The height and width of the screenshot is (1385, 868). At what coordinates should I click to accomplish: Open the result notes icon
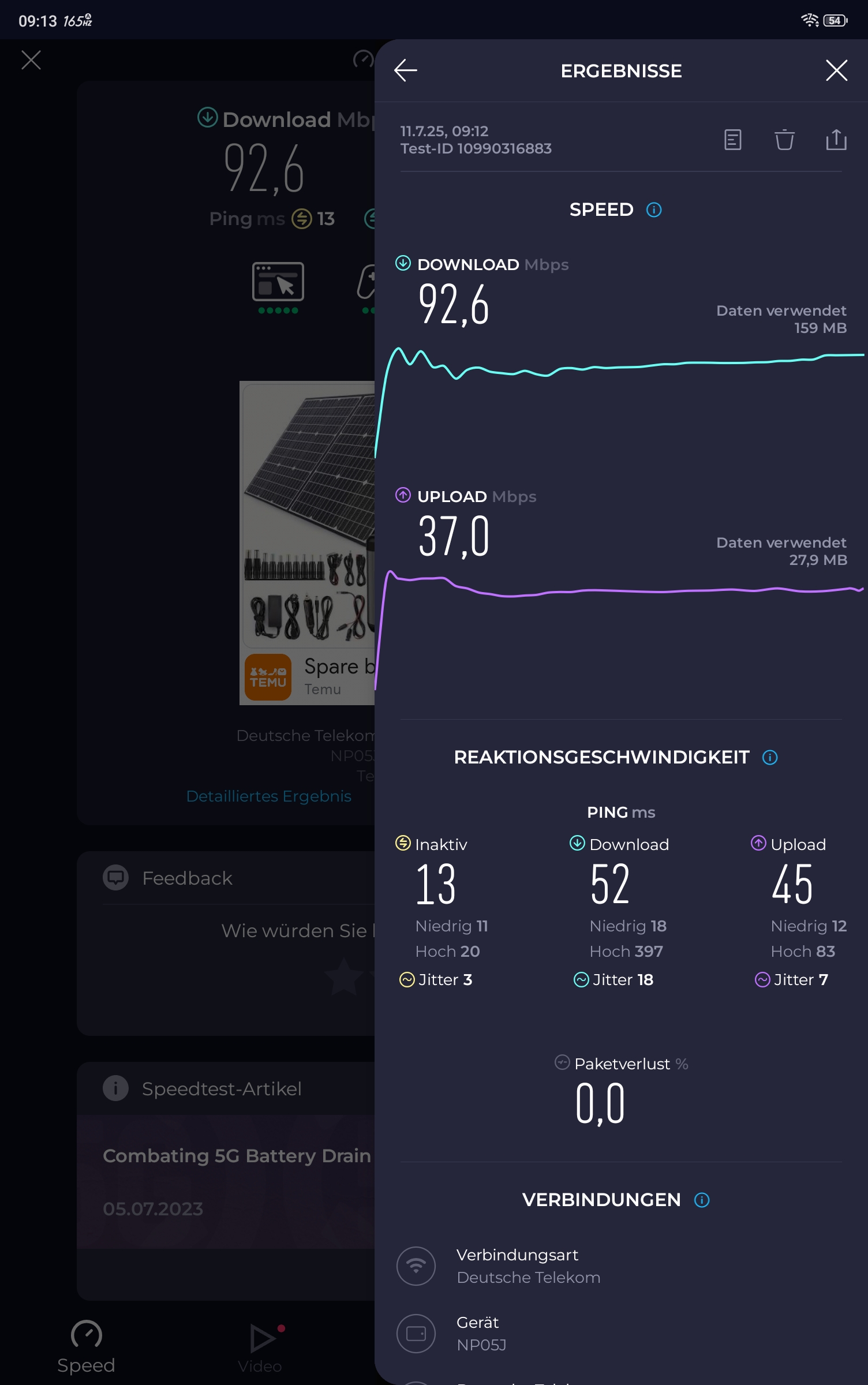tap(732, 140)
